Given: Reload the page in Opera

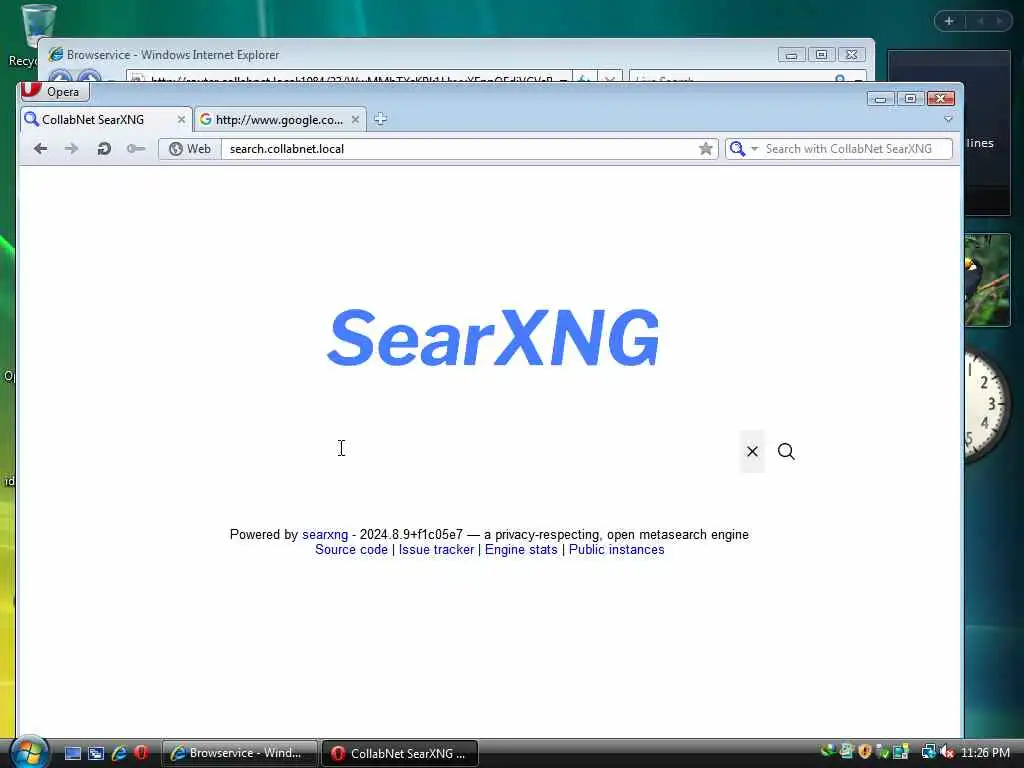Looking at the screenshot, I should point(104,149).
